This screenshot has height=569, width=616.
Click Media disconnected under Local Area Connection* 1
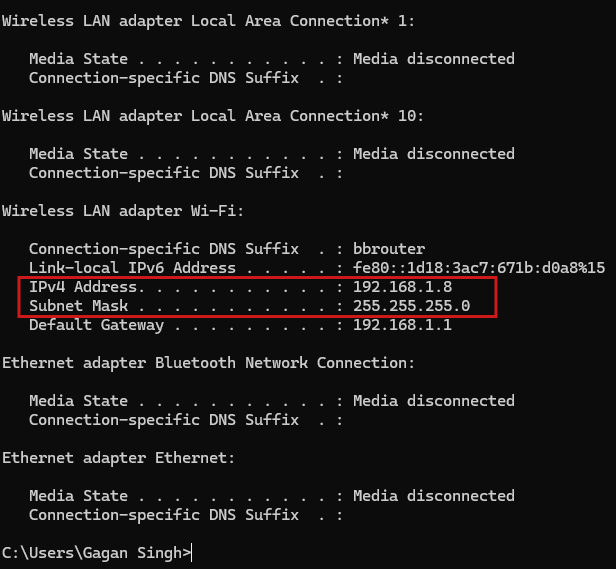[x=434, y=59]
